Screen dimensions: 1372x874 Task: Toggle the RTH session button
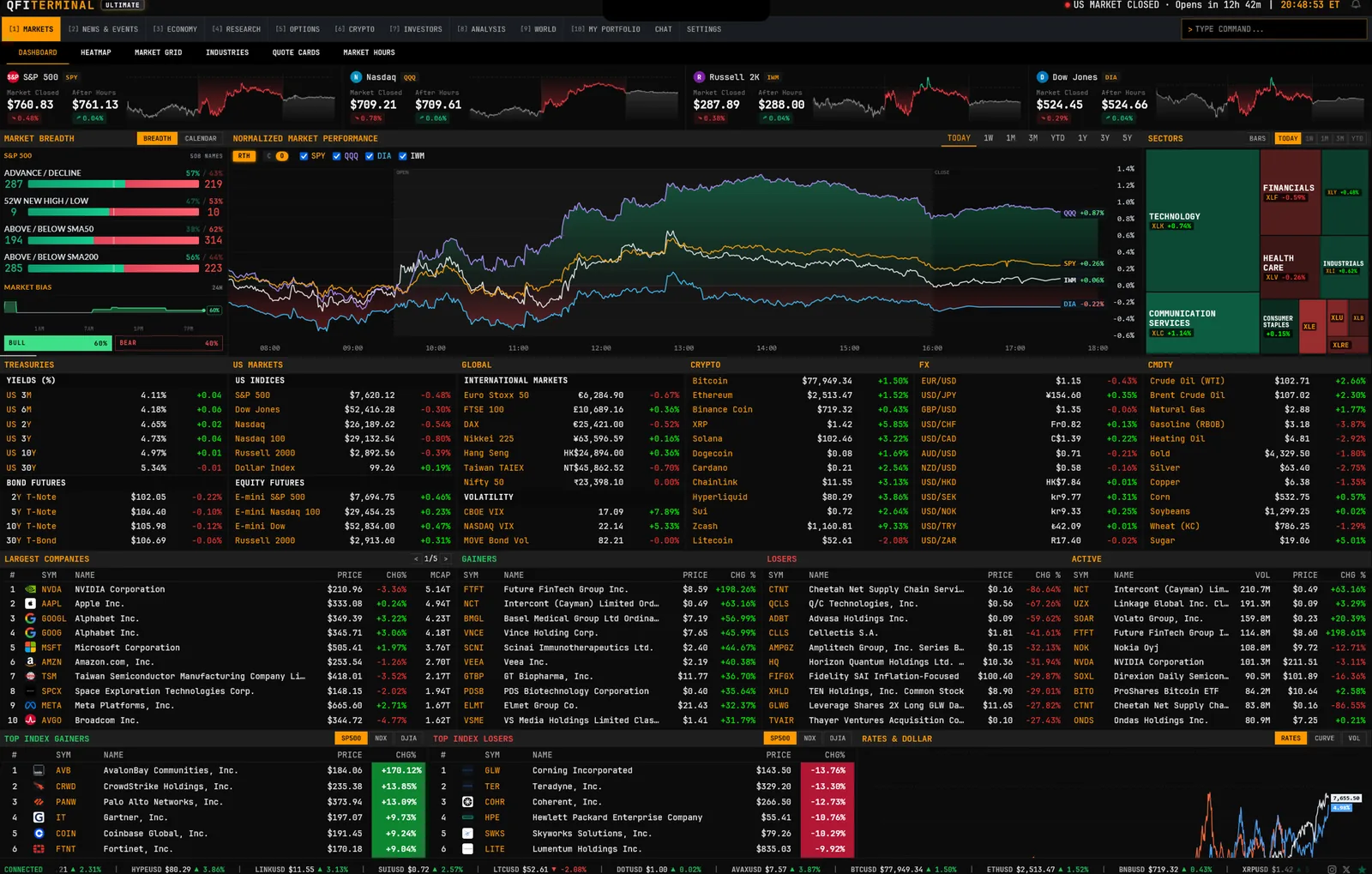244,156
